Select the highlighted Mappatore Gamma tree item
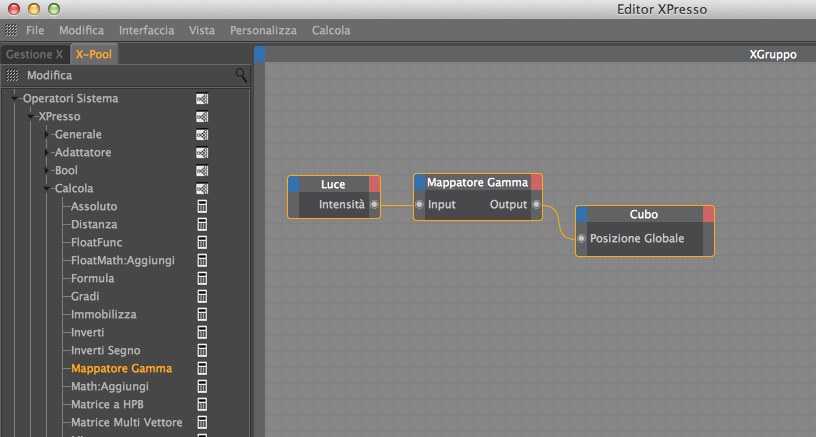This screenshot has height=437, width=816. [121, 368]
